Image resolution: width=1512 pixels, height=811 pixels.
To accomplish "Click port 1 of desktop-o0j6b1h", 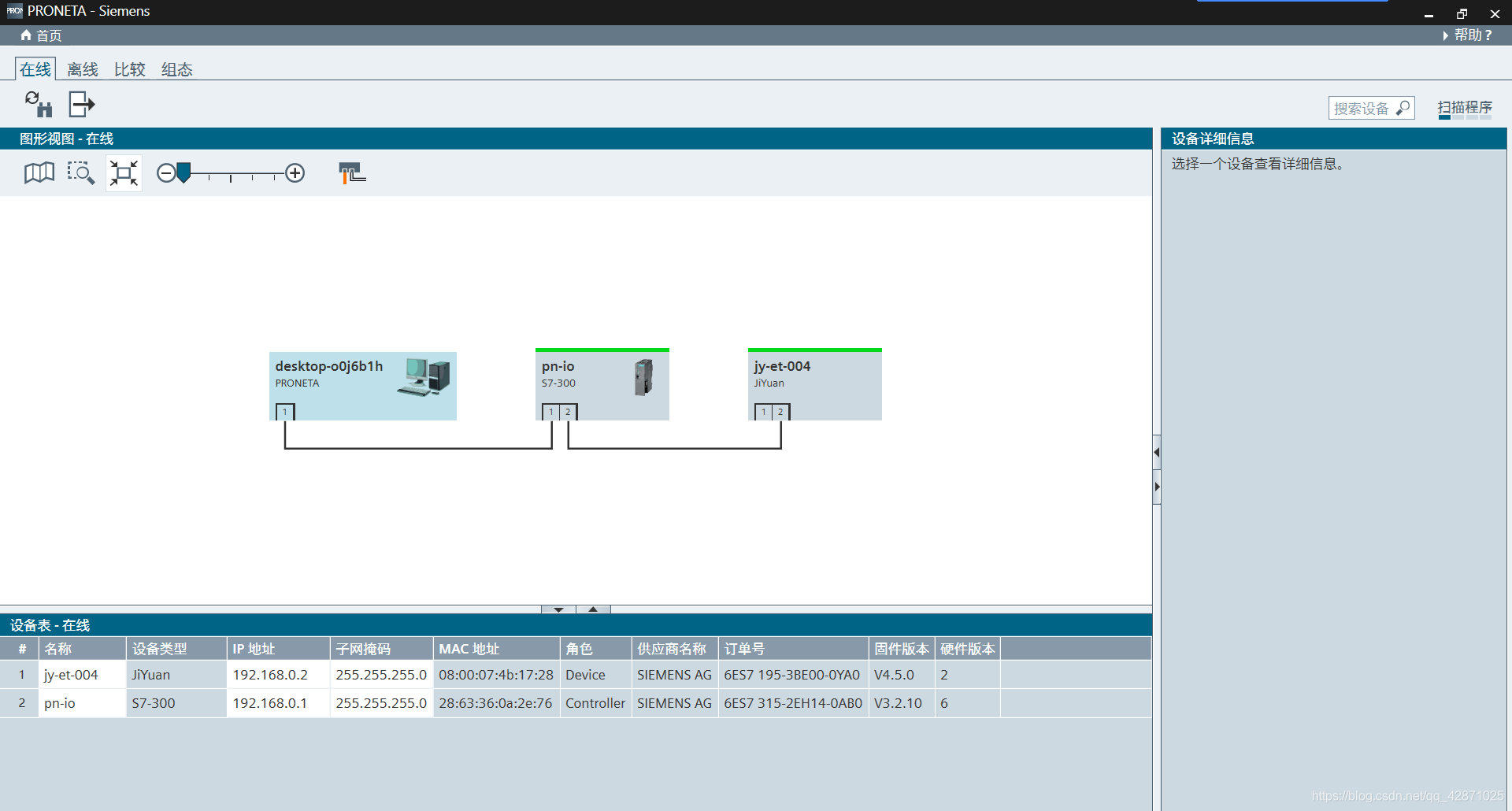I will [x=285, y=412].
